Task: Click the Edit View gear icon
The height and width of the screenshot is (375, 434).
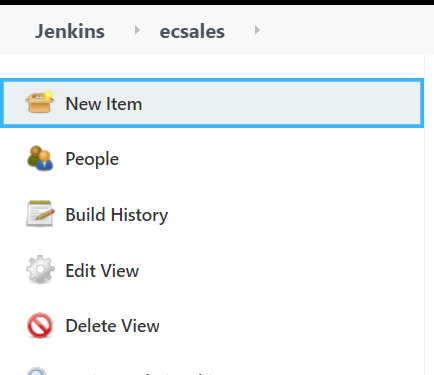Action: 40,270
